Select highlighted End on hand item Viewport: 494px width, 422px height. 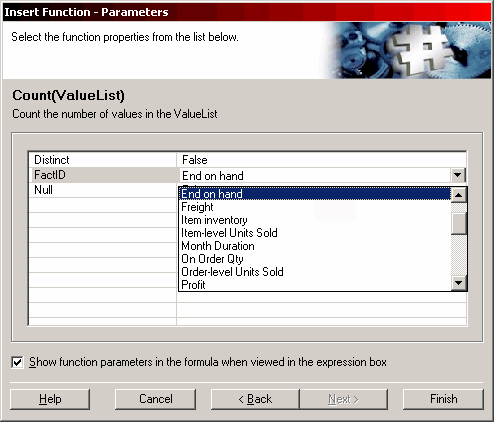(315, 194)
